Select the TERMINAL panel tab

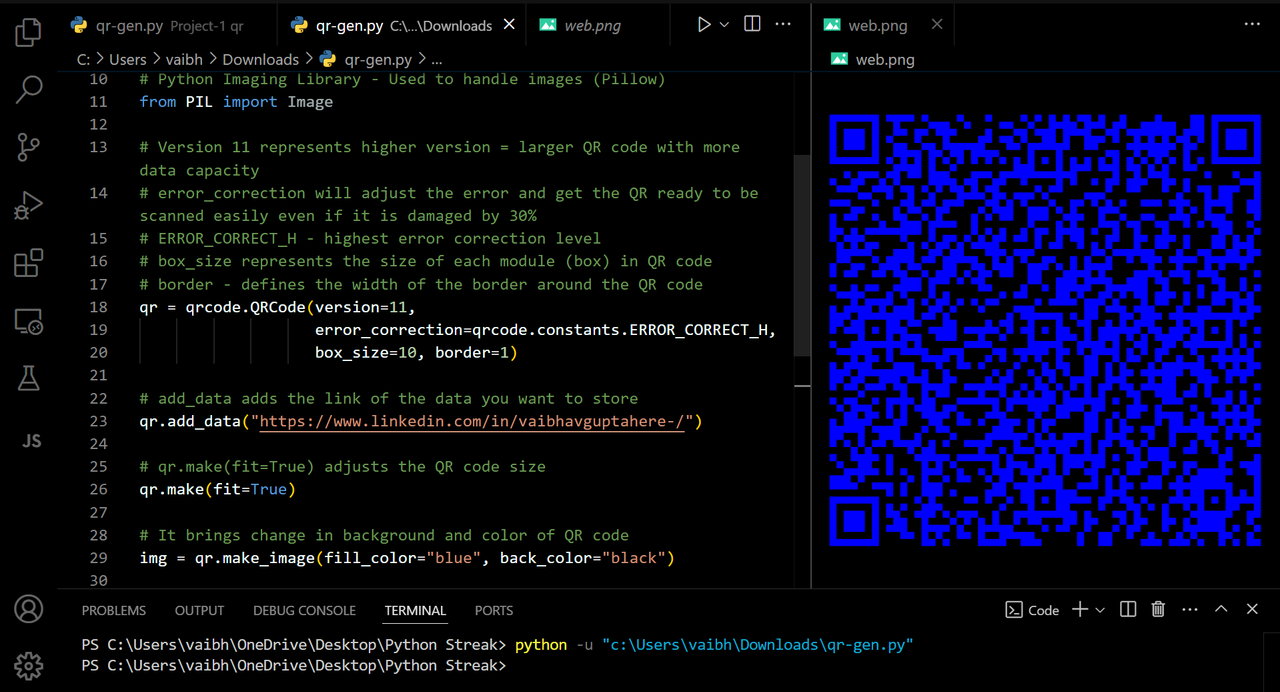click(415, 610)
